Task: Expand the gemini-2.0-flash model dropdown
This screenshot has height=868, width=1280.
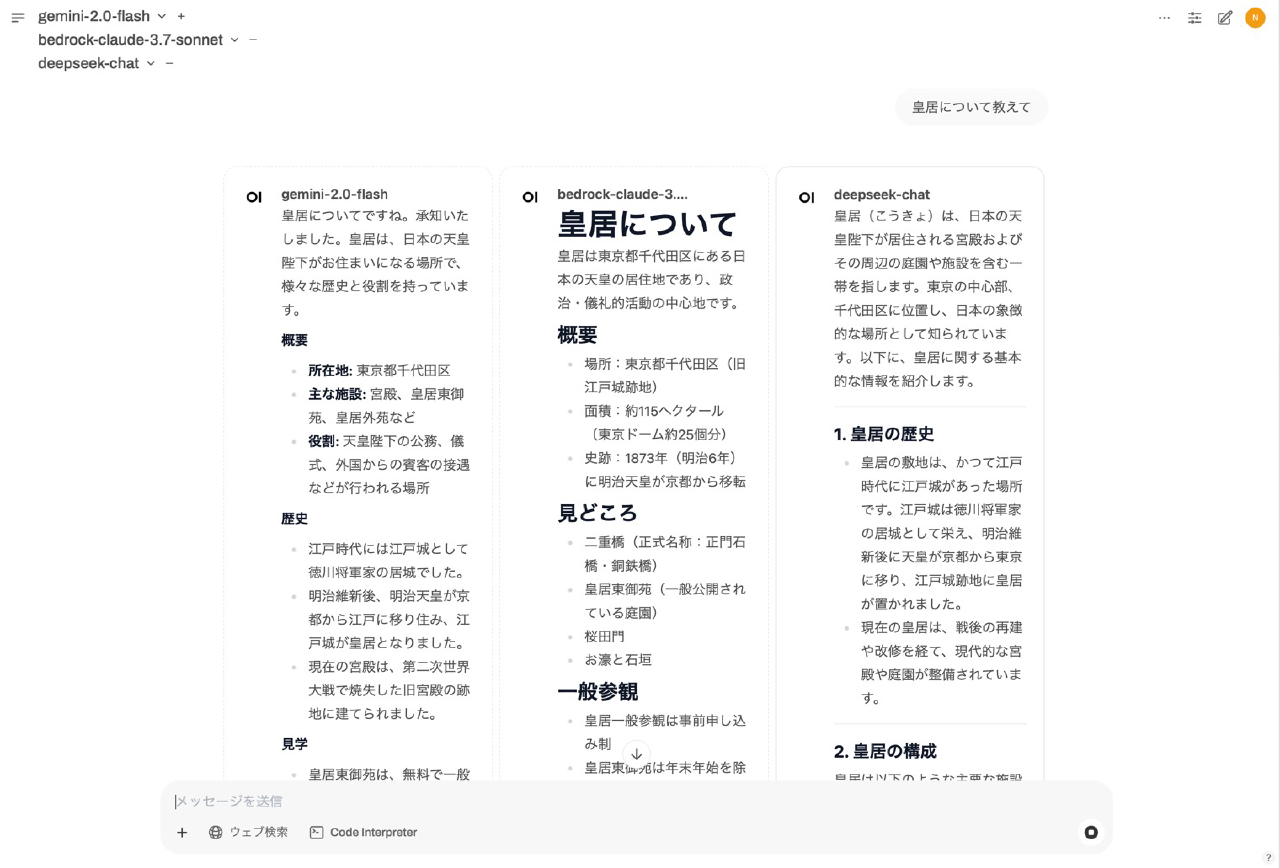Action: [162, 17]
